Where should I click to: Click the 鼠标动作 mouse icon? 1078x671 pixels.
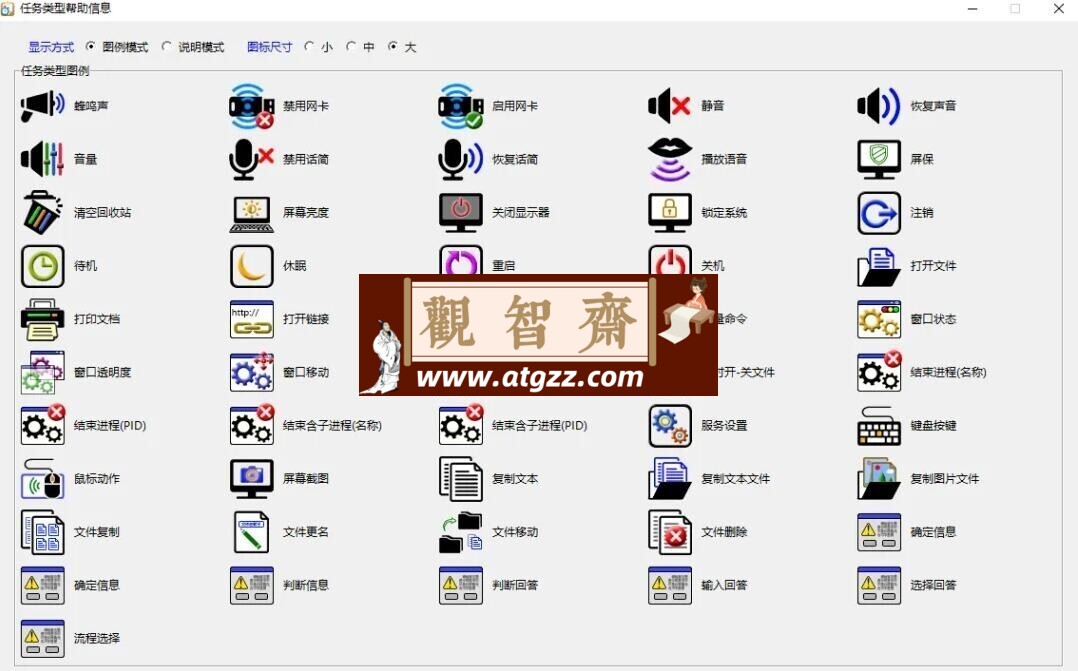(x=43, y=479)
